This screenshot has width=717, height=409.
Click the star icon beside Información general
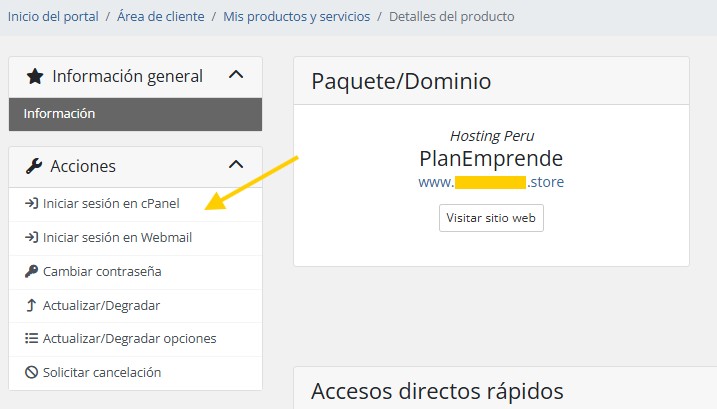pos(35,76)
